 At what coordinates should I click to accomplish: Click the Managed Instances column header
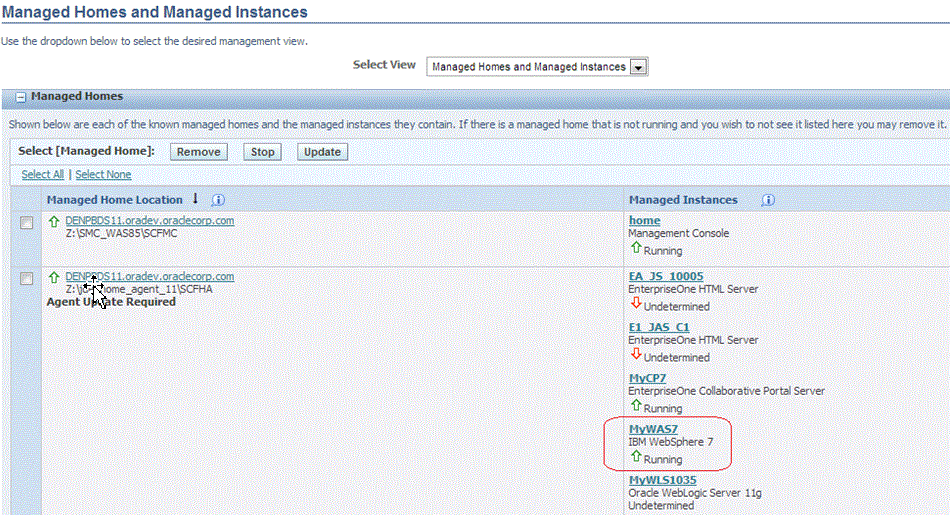pos(683,200)
